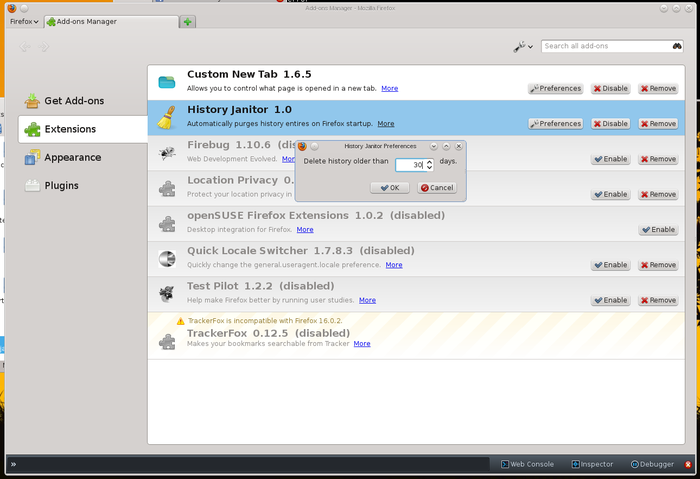Click the days number input in dialog
700x479 pixels.
click(410, 165)
